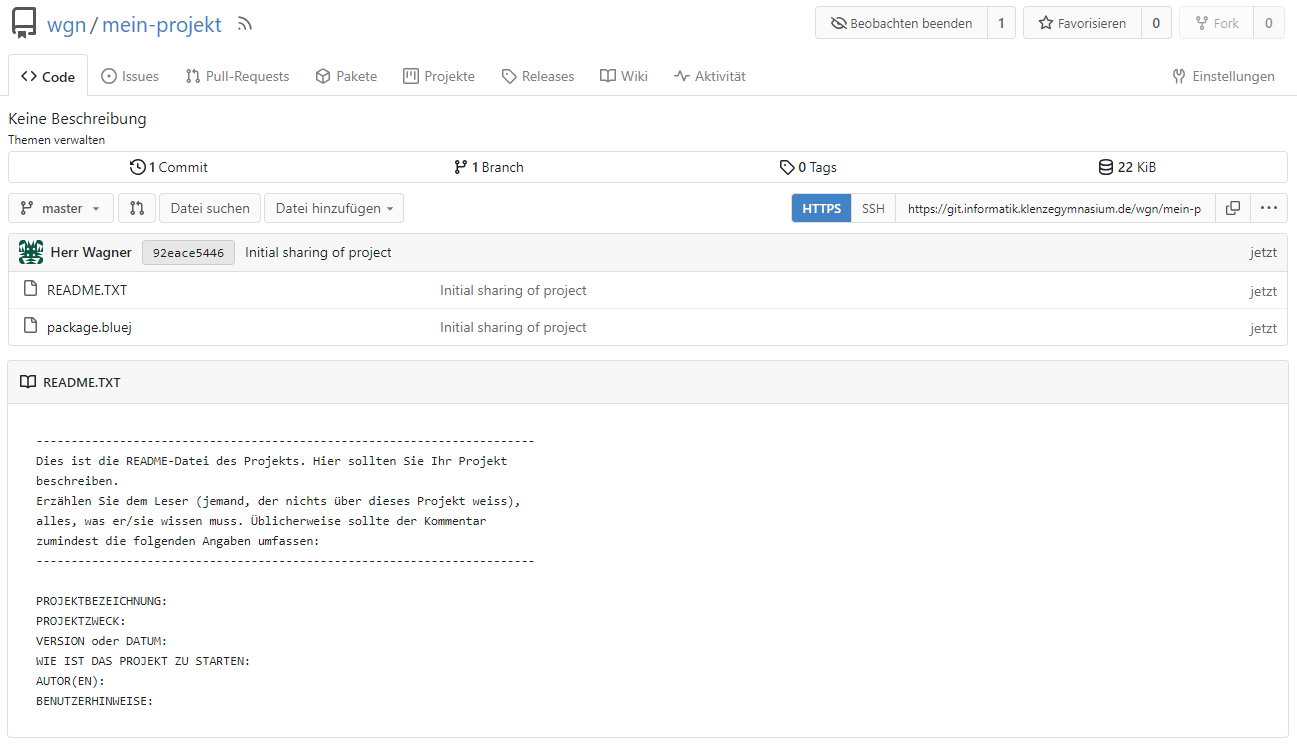The image size is (1297, 746).
Task: Click the clone URL text field
Action: (1054, 208)
